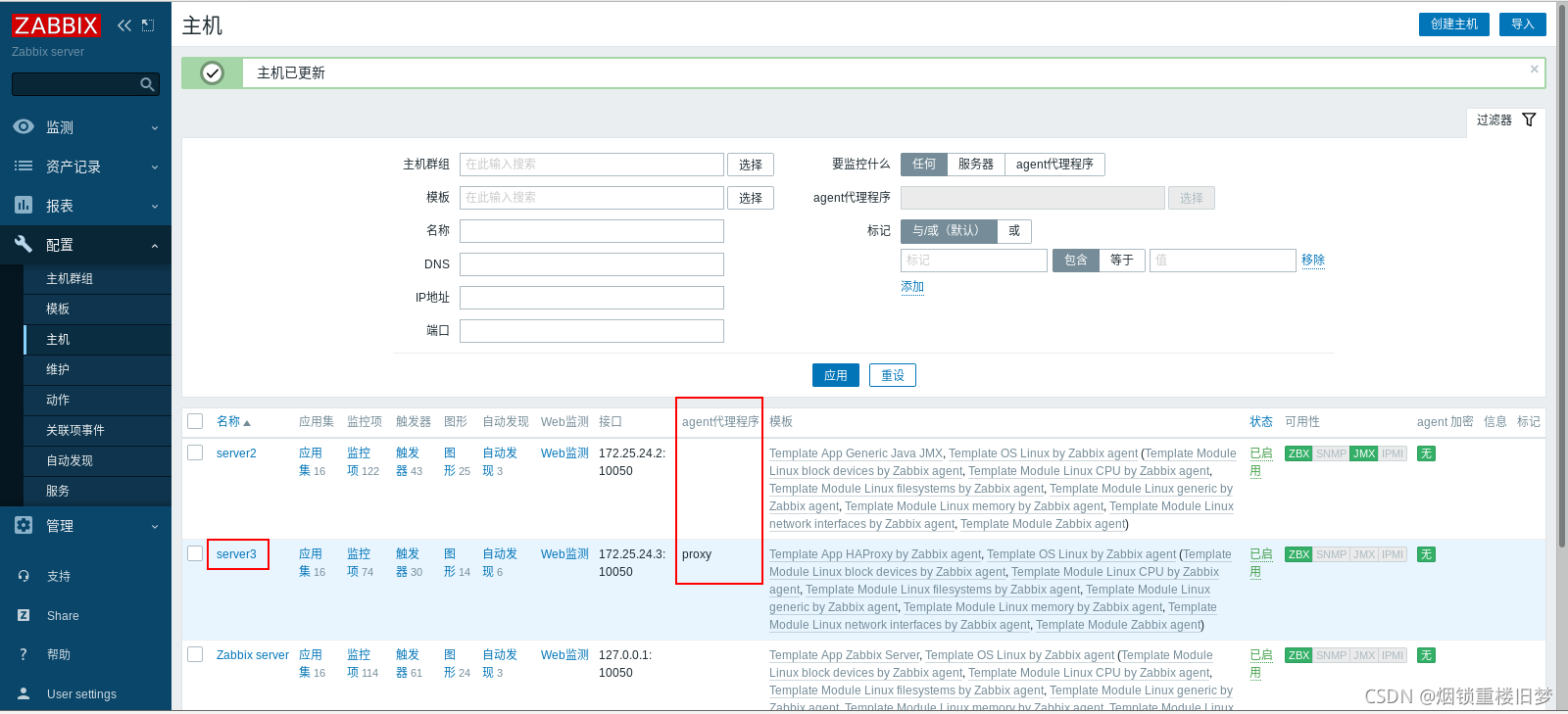Expand the 监测 menu chevron

point(155,127)
